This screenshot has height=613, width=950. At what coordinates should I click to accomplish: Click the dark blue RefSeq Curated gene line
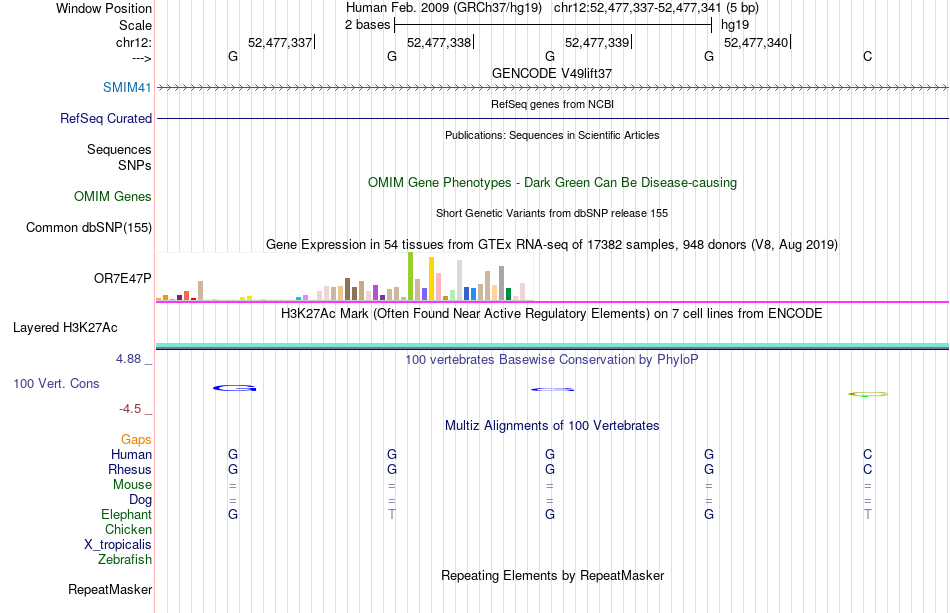(x=553, y=118)
